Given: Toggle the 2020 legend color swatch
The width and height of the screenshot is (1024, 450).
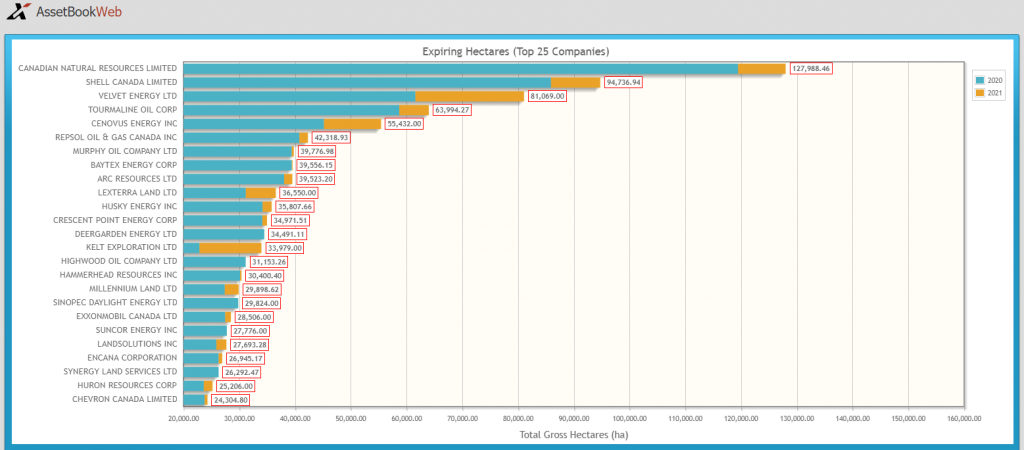Looking at the screenshot, I should (x=980, y=80).
